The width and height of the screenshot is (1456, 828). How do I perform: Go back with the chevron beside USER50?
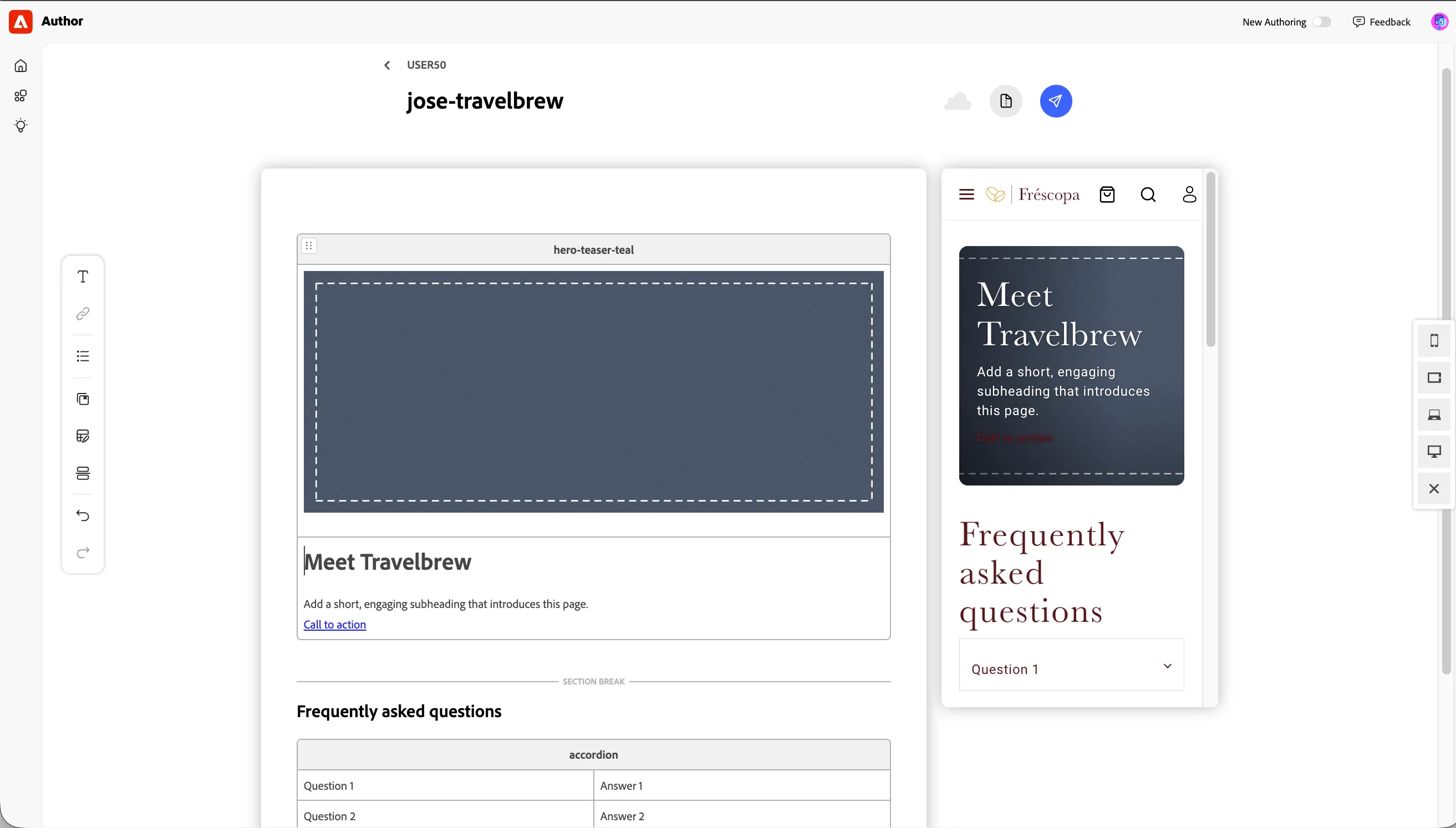click(387, 65)
